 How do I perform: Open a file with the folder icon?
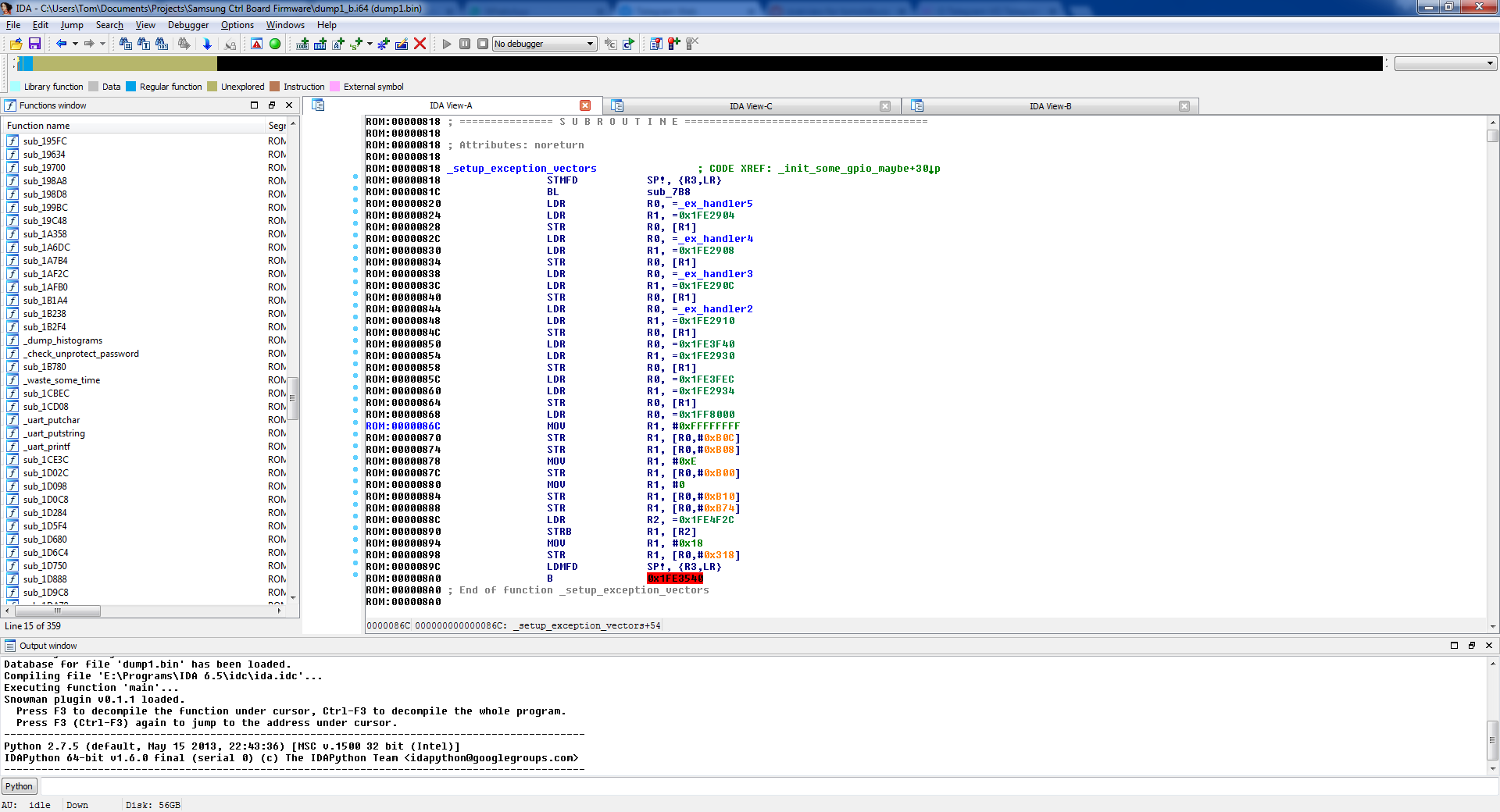16,44
